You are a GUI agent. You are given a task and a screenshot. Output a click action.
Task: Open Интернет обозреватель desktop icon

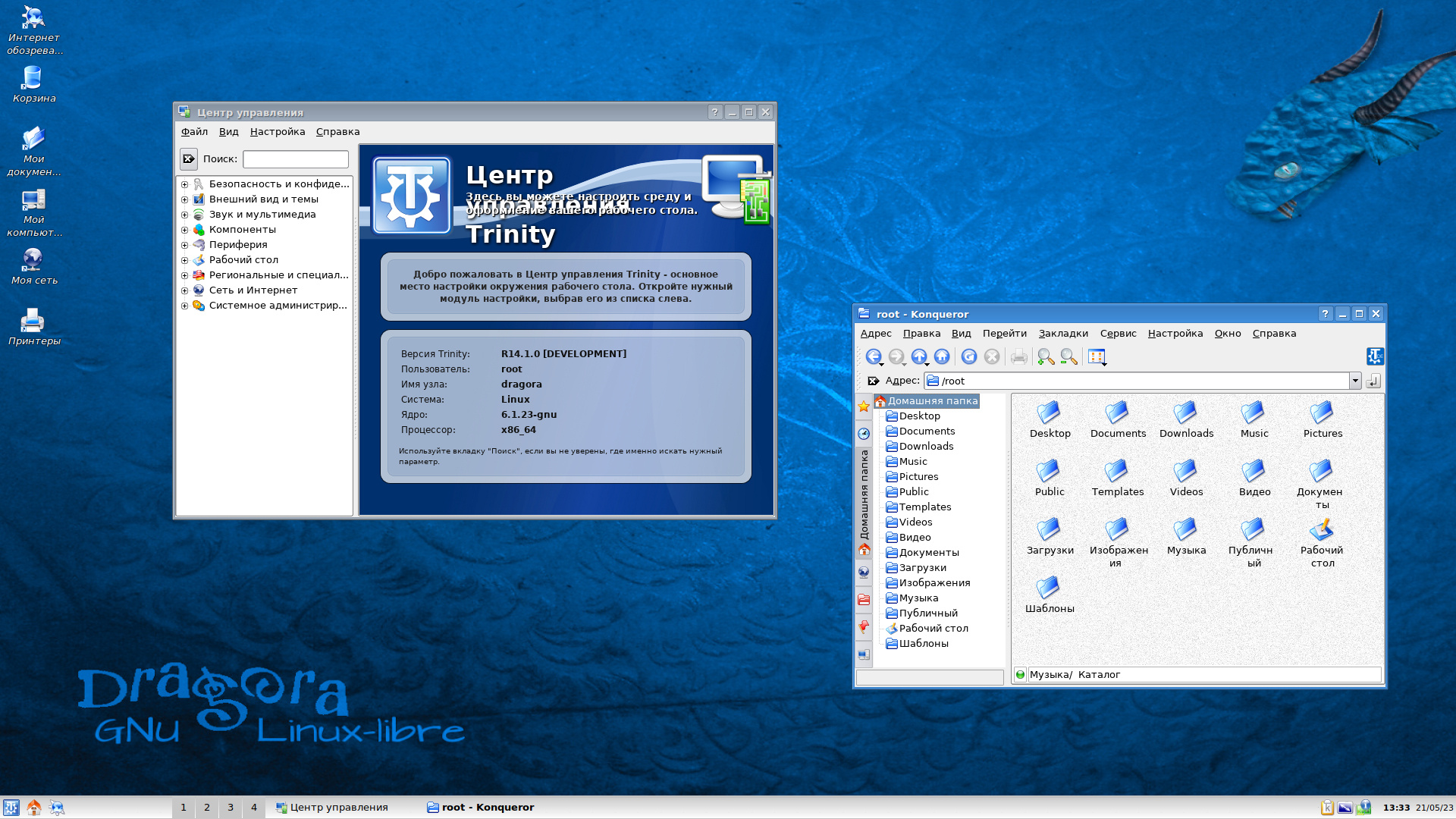tap(33, 30)
